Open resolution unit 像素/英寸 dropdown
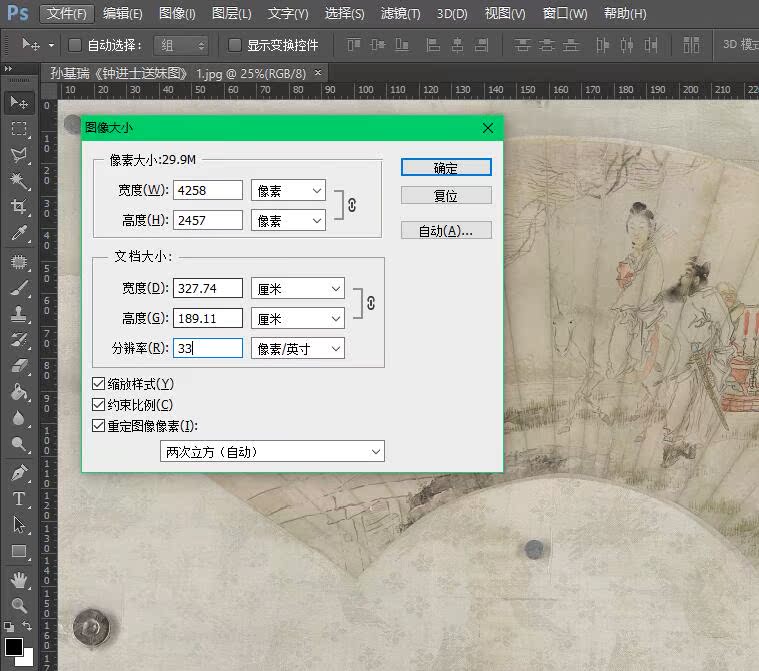This screenshot has width=759, height=671. [298, 349]
